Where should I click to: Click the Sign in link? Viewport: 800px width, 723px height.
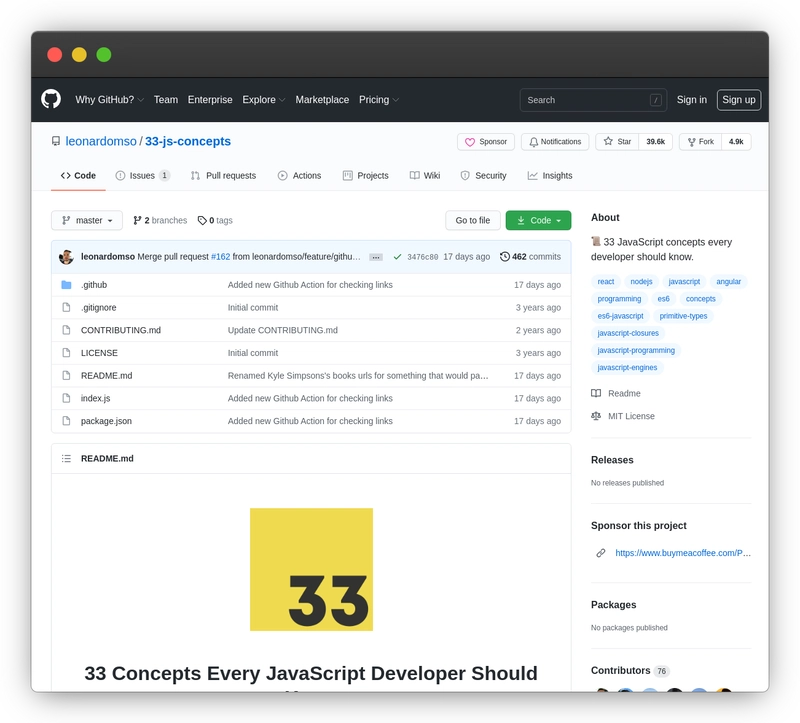[x=692, y=100]
